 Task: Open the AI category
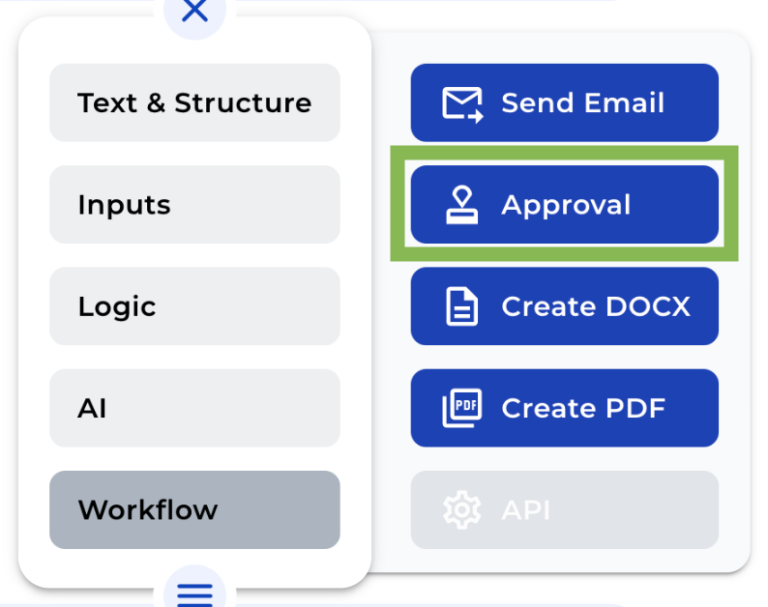tap(194, 408)
